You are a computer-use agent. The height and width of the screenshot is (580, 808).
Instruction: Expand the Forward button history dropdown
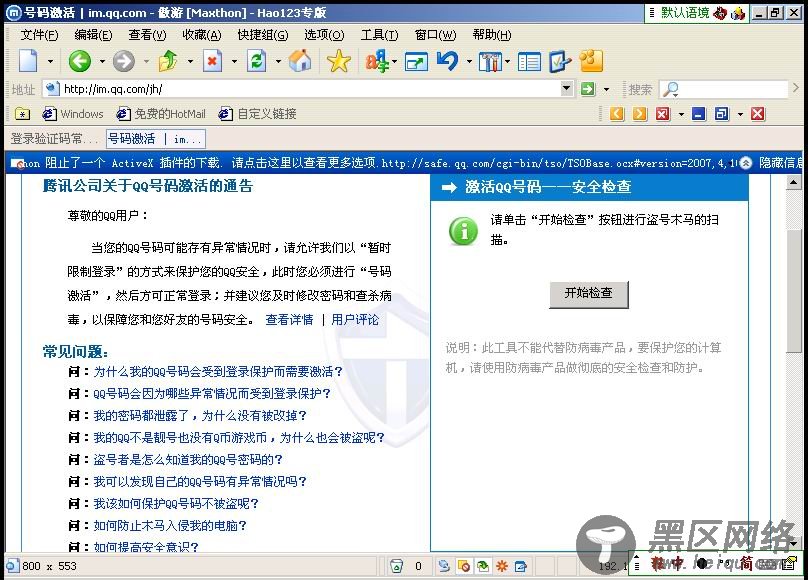[x=146, y=61]
